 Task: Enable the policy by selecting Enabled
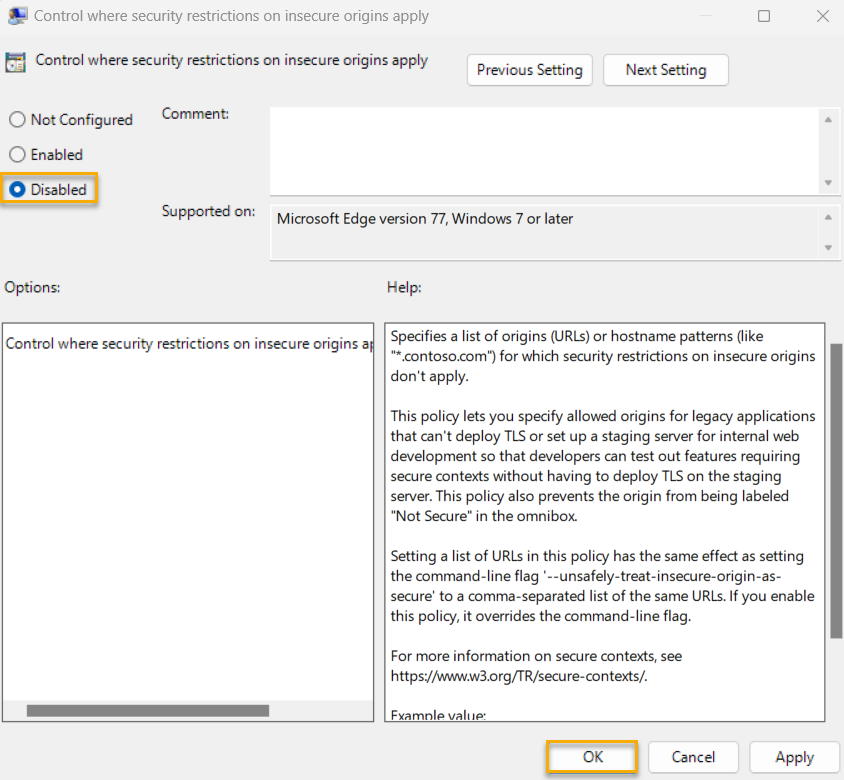click(17, 154)
